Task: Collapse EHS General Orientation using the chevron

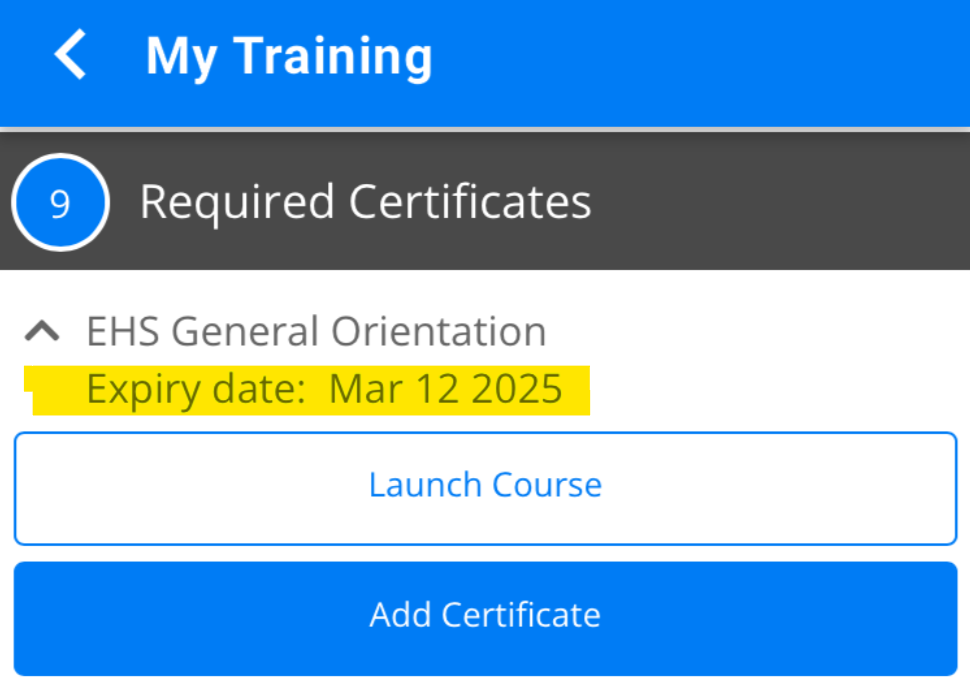Action: 42,332
